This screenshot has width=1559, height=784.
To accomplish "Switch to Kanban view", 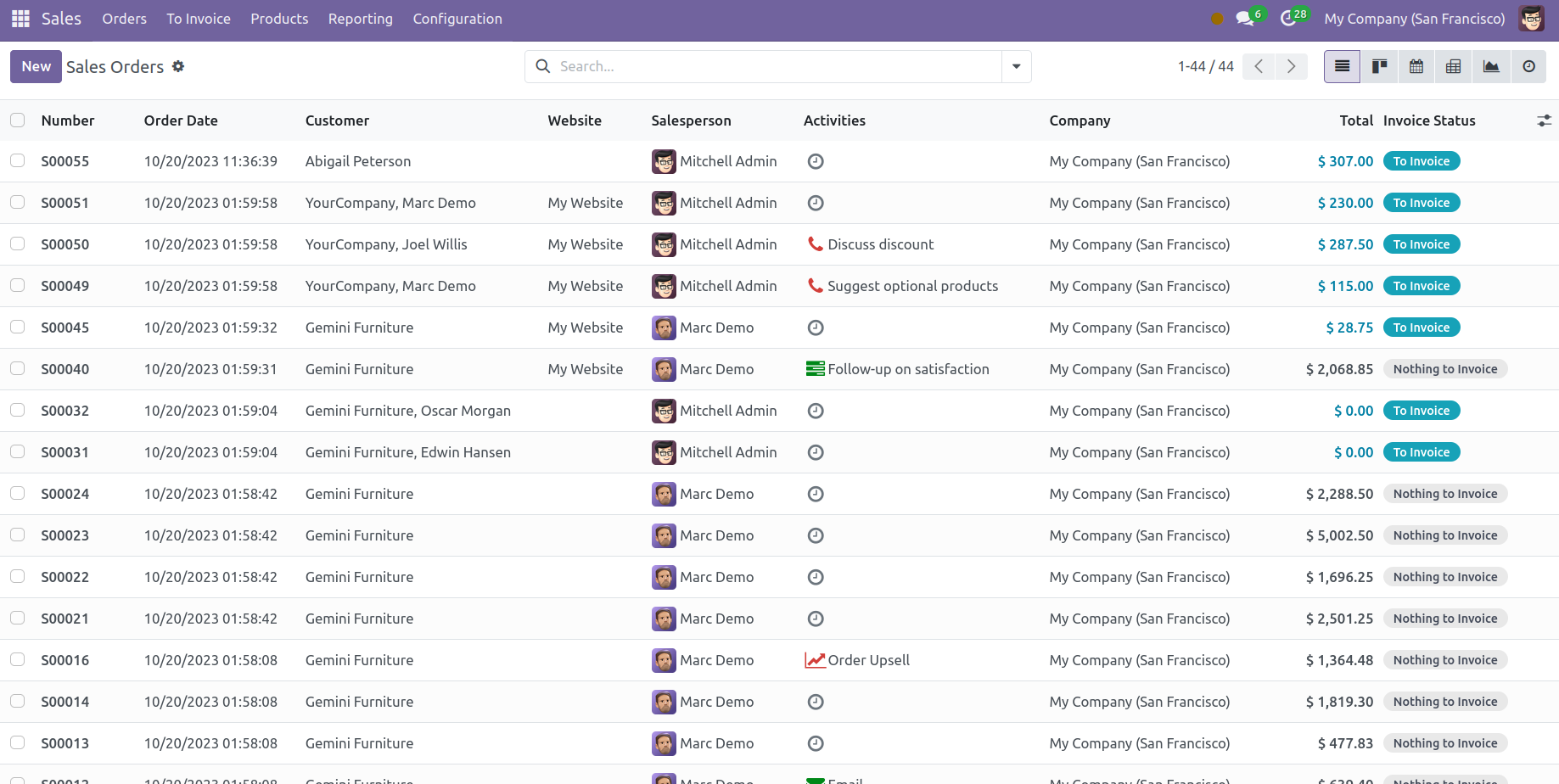I will pos(1379,66).
